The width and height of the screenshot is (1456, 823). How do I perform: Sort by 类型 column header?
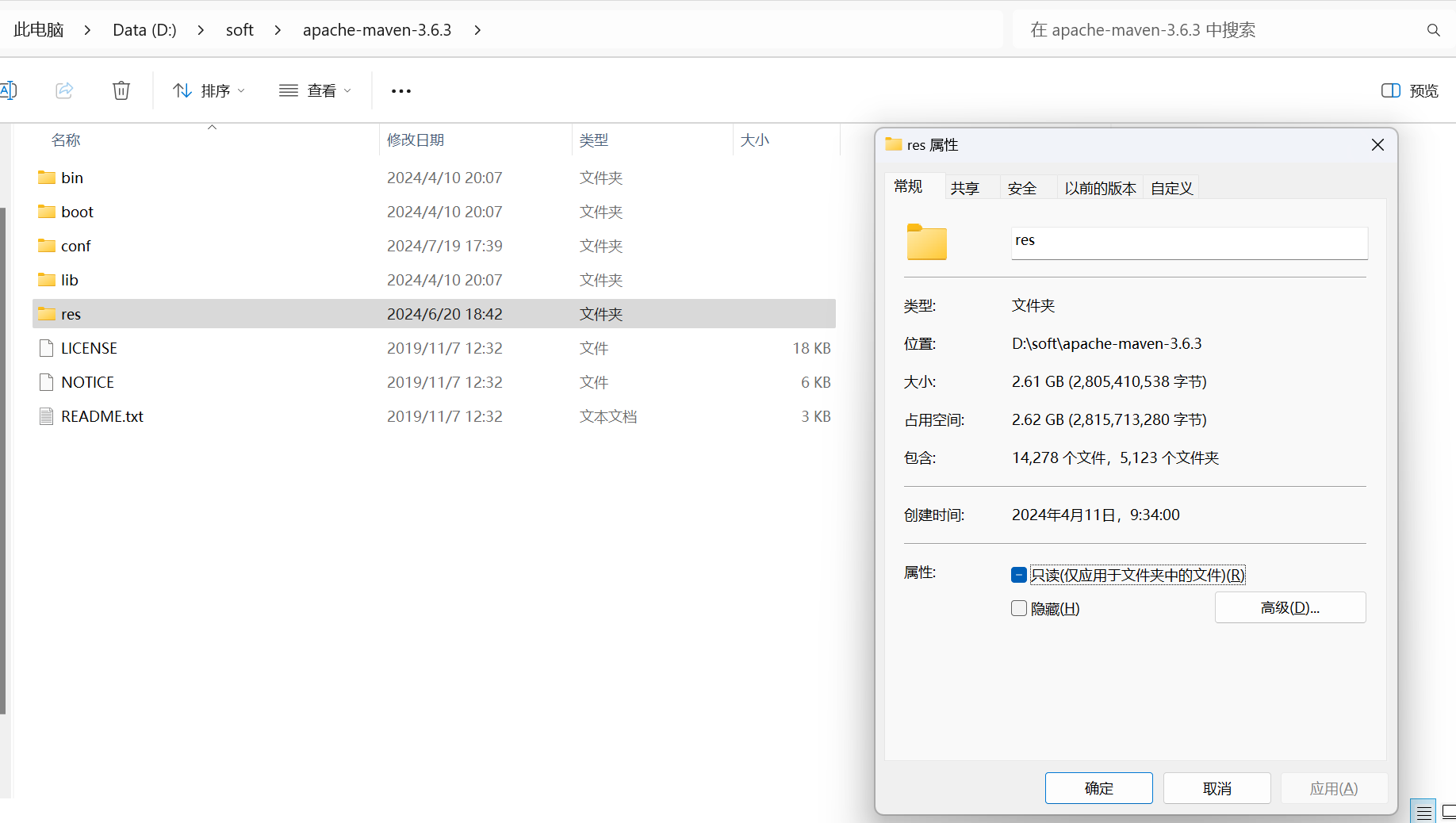click(x=594, y=140)
